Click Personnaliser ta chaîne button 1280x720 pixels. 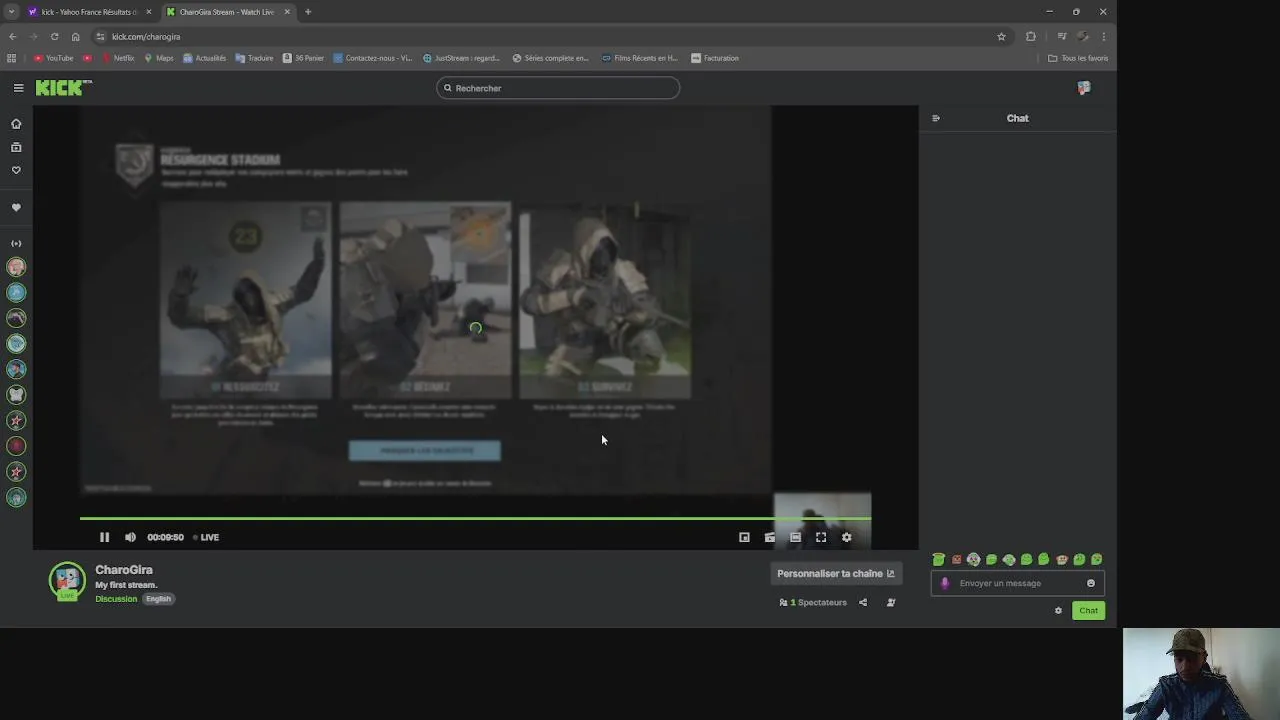tap(836, 573)
